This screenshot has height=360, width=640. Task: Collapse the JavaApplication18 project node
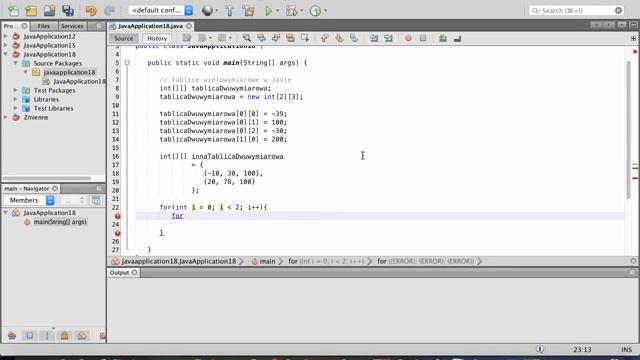point(6,54)
